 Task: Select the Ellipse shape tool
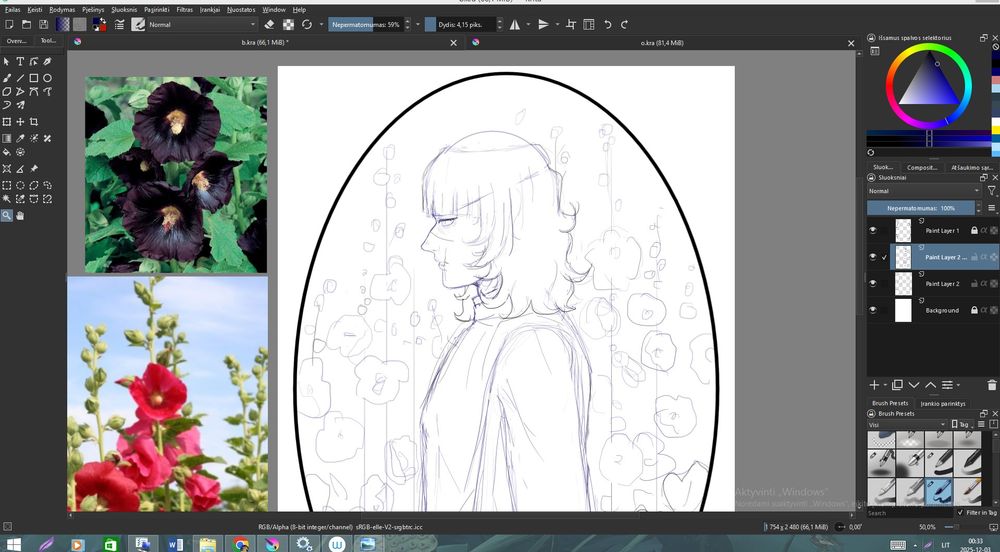[47, 78]
